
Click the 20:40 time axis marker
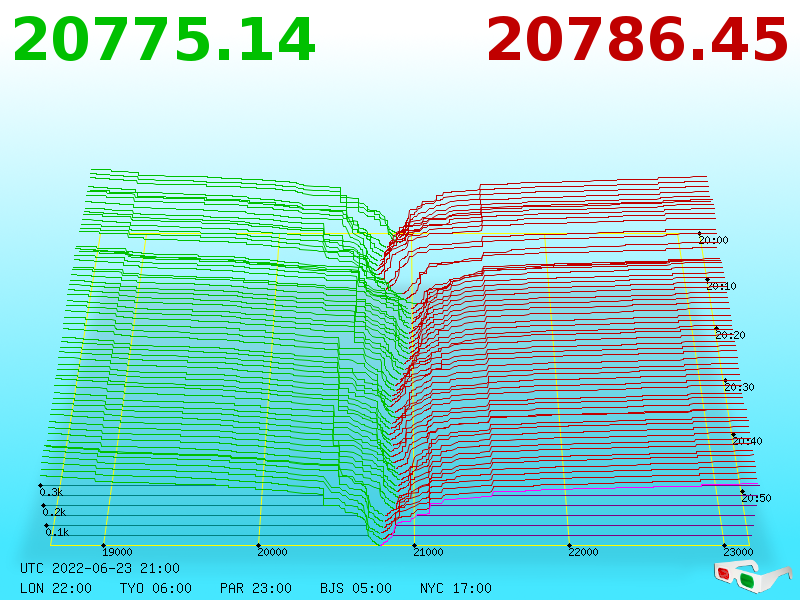point(747,441)
